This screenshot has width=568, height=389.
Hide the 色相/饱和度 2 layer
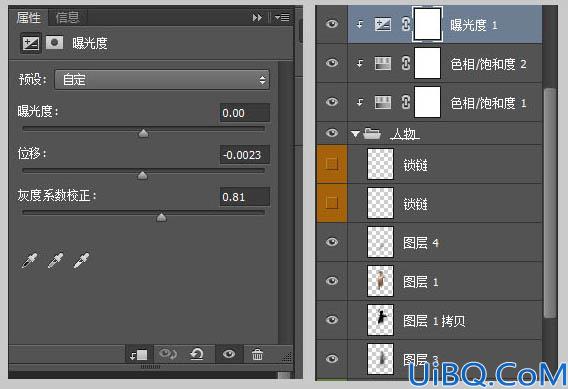[x=332, y=63]
